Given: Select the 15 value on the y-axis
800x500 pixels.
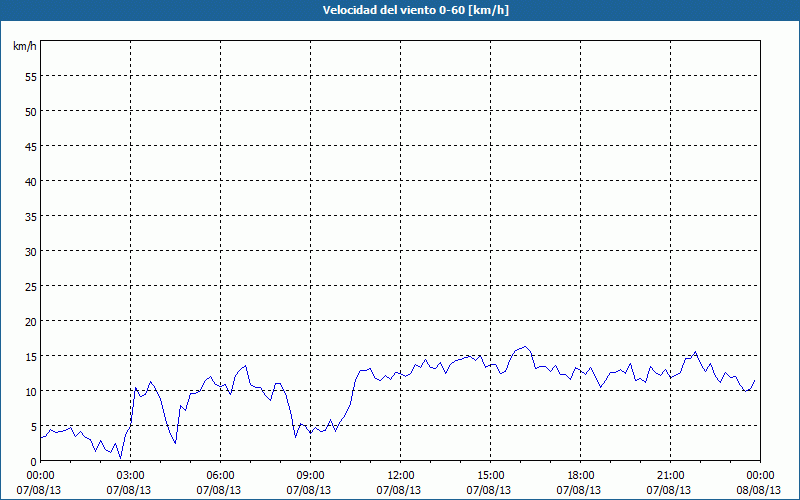Looking at the screenshot, I should click(x=31, y=356).
